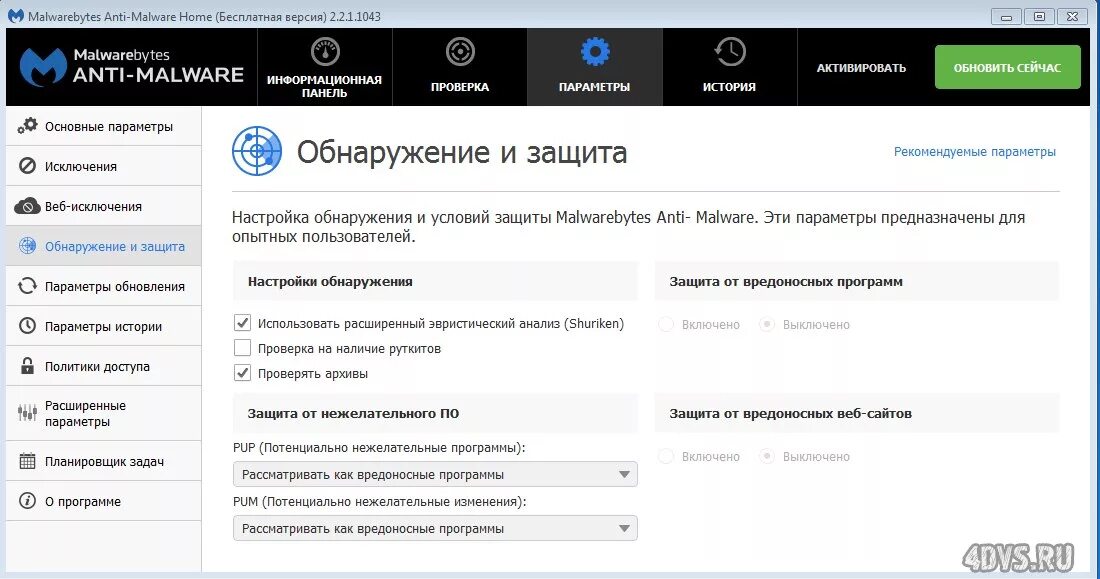Click the Malwarebytes title bar app icon
The height and width of the screenshot is (579, 1100).
pos(15,15)
